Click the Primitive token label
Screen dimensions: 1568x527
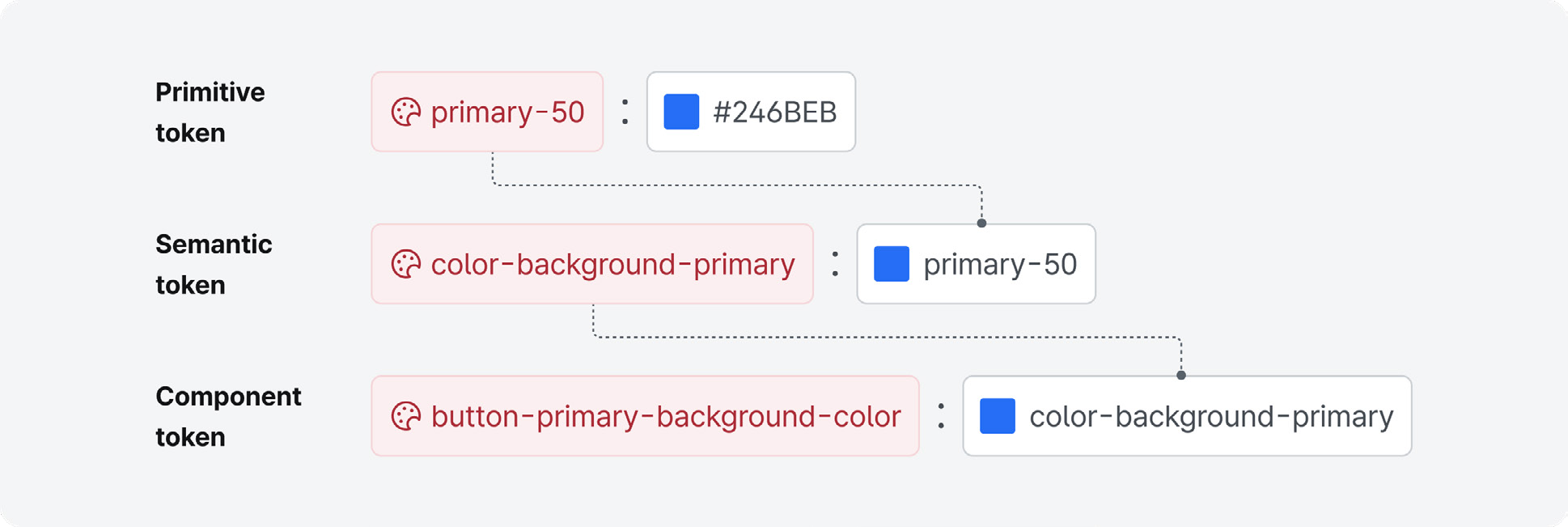pos(210,112)
